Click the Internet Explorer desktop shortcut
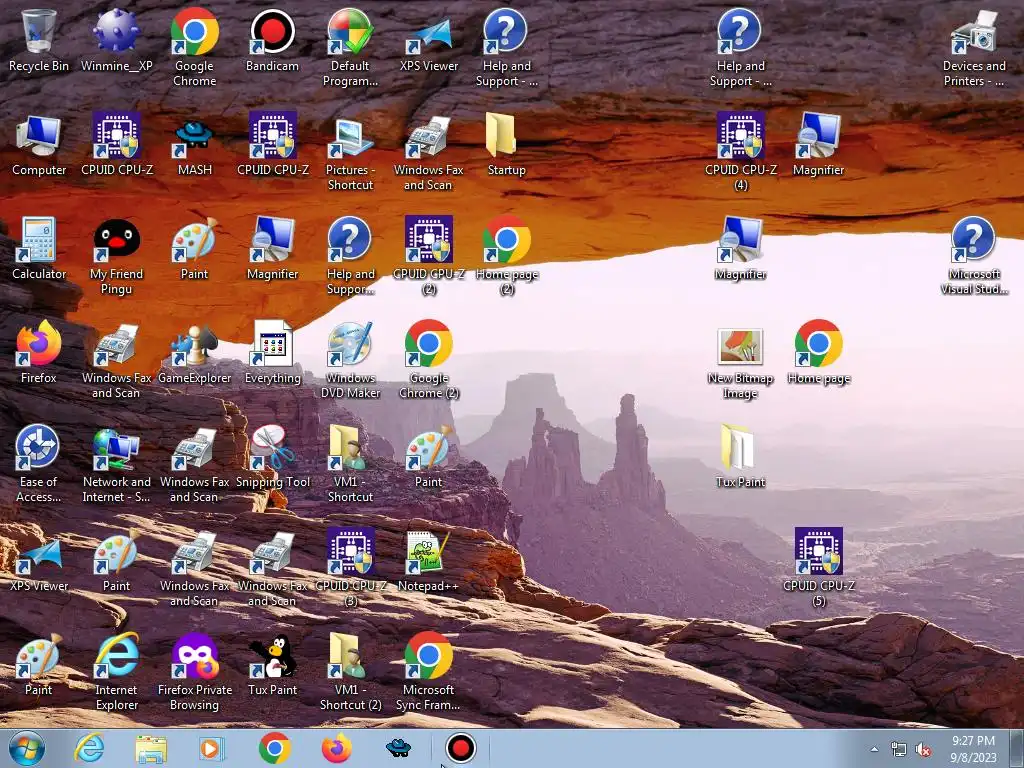 [116, 671]
